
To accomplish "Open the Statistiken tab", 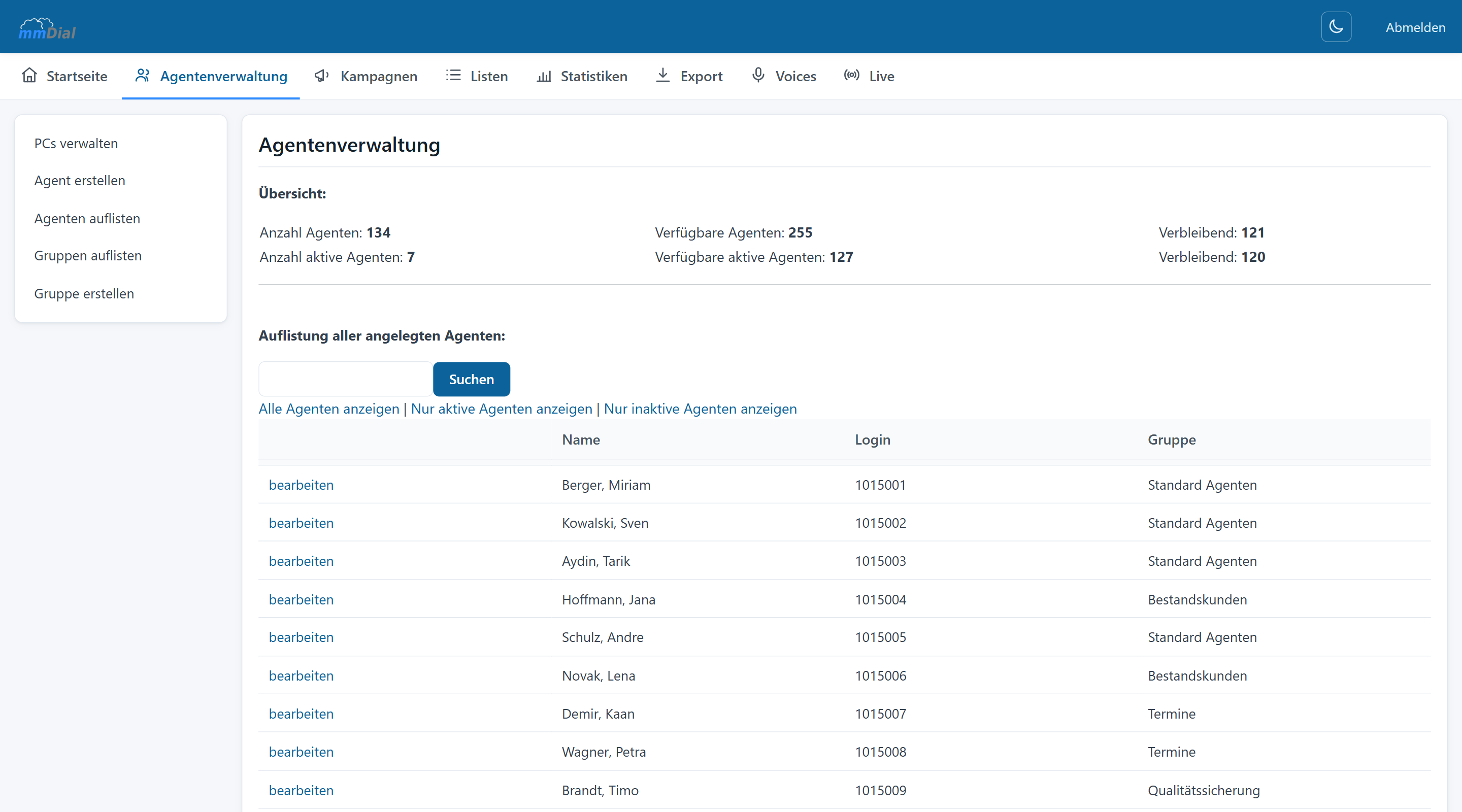I will click(x=582, y=76).
